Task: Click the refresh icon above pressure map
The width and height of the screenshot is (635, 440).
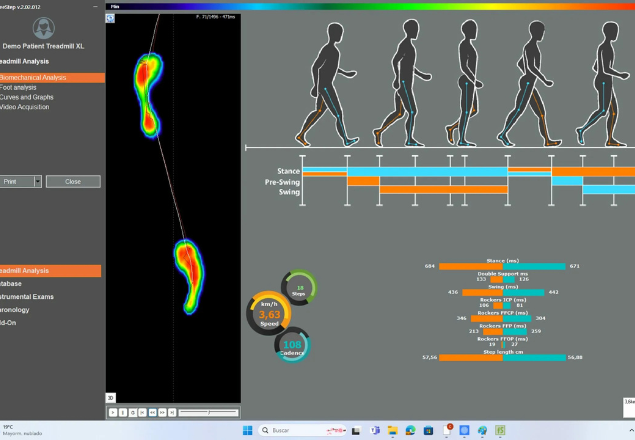Action: click(111, 17)
